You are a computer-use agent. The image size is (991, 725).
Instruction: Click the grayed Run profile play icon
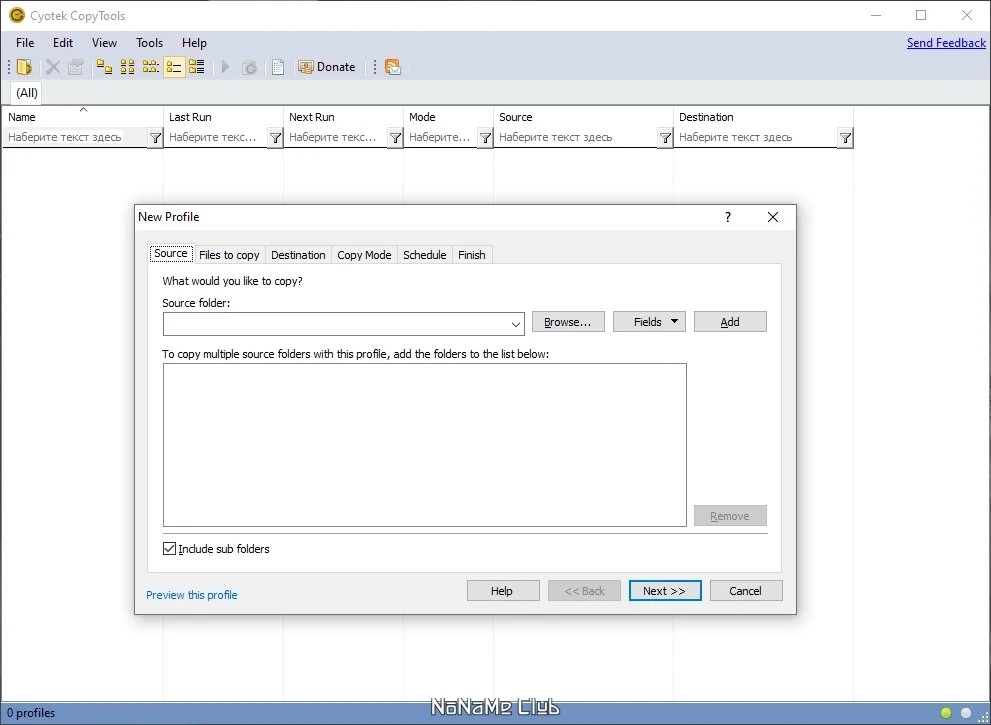226,67
